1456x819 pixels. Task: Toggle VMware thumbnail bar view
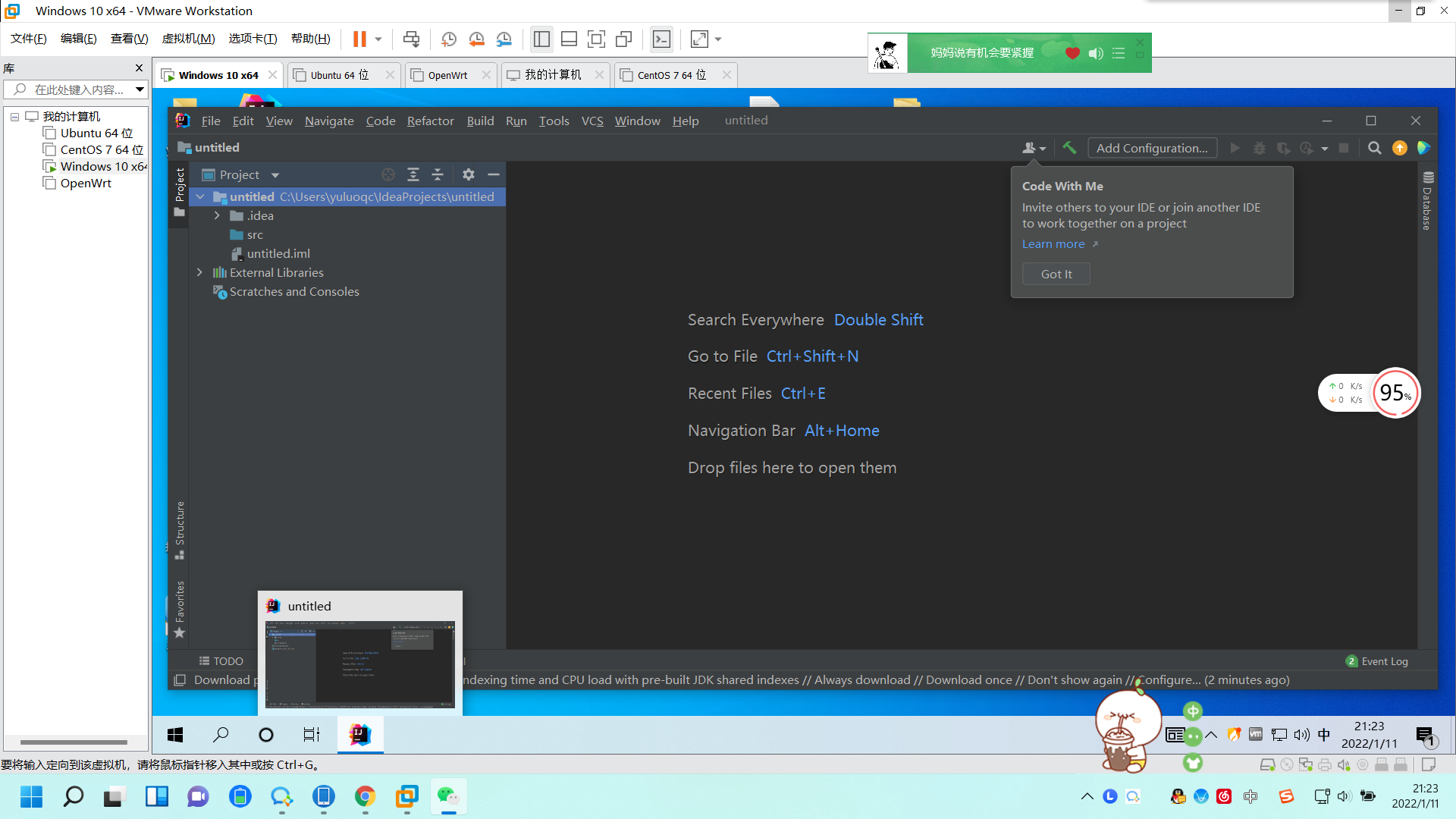[570, 39]
